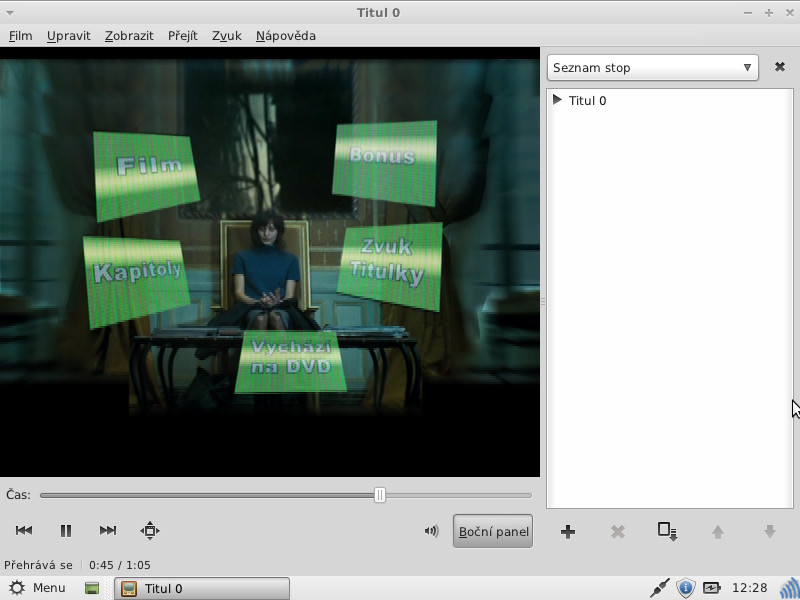Choose Vychází na DVD in the menu

point(291,361)
